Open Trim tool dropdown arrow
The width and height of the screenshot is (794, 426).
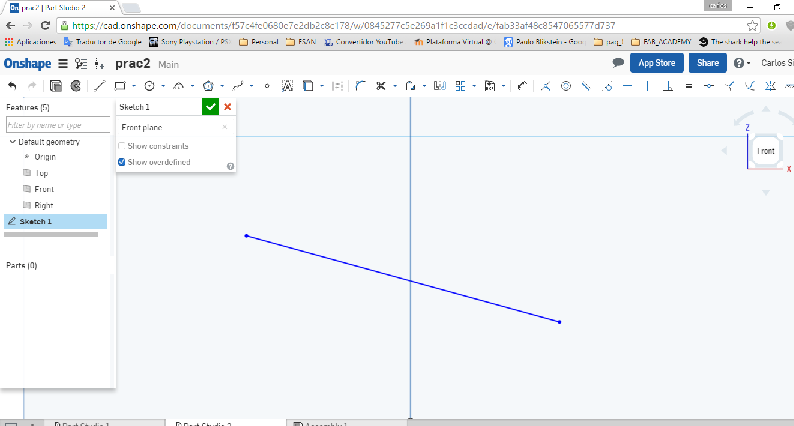pyautogui.click(x=395, y=86)
